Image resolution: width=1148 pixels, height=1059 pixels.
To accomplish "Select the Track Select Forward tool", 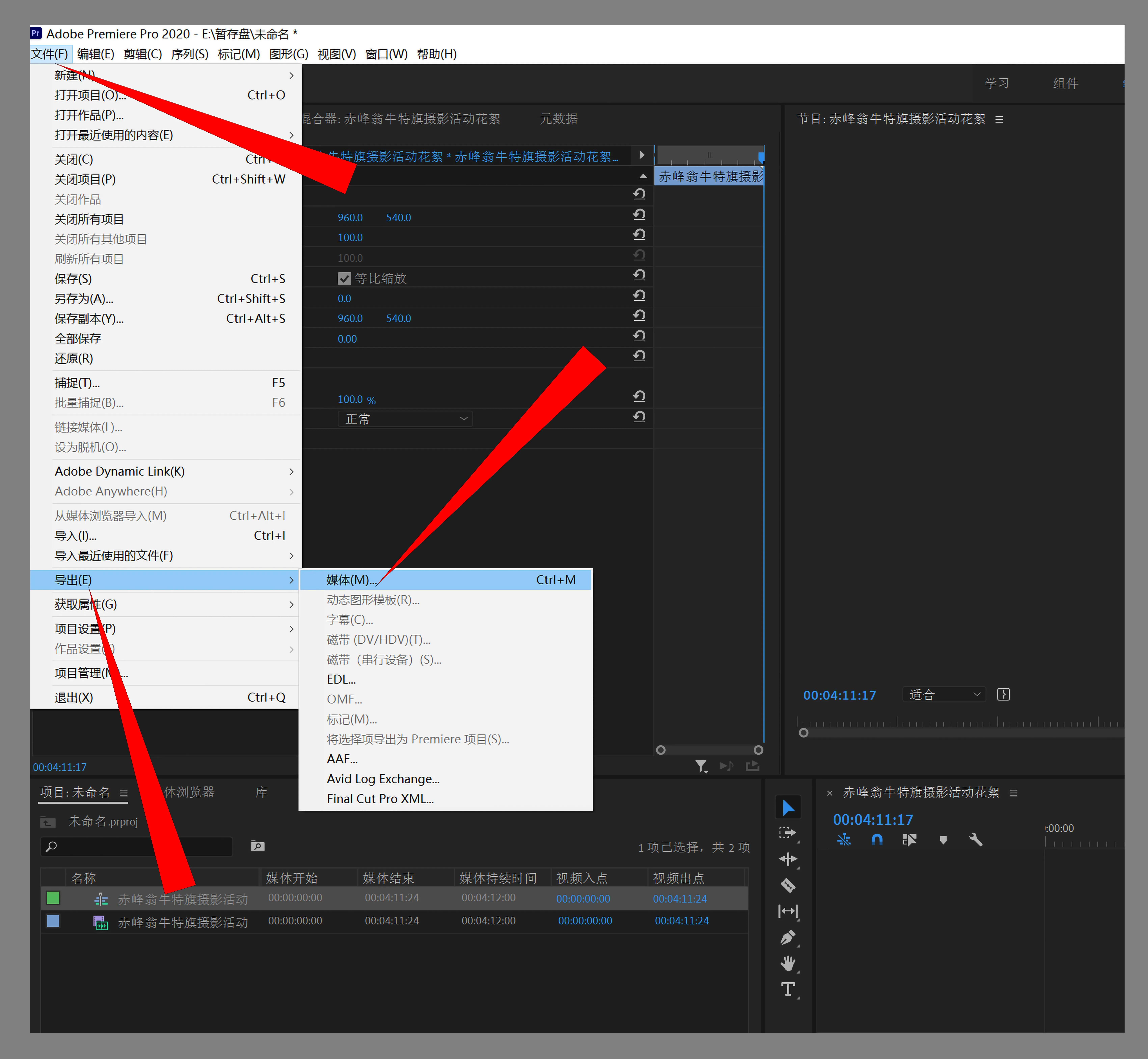I will (x=788, y=833).
